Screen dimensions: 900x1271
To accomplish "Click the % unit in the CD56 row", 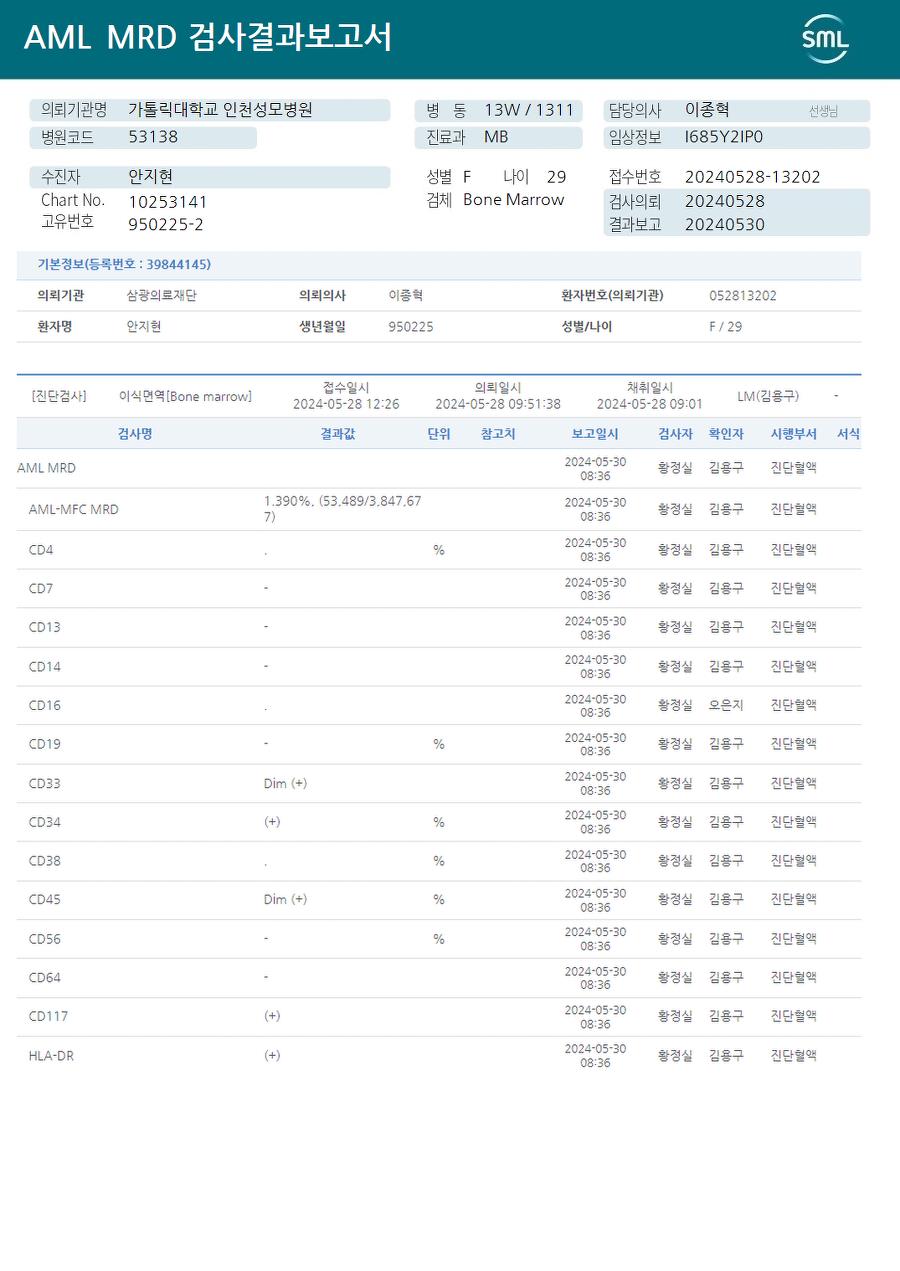I will coord(438,939).
